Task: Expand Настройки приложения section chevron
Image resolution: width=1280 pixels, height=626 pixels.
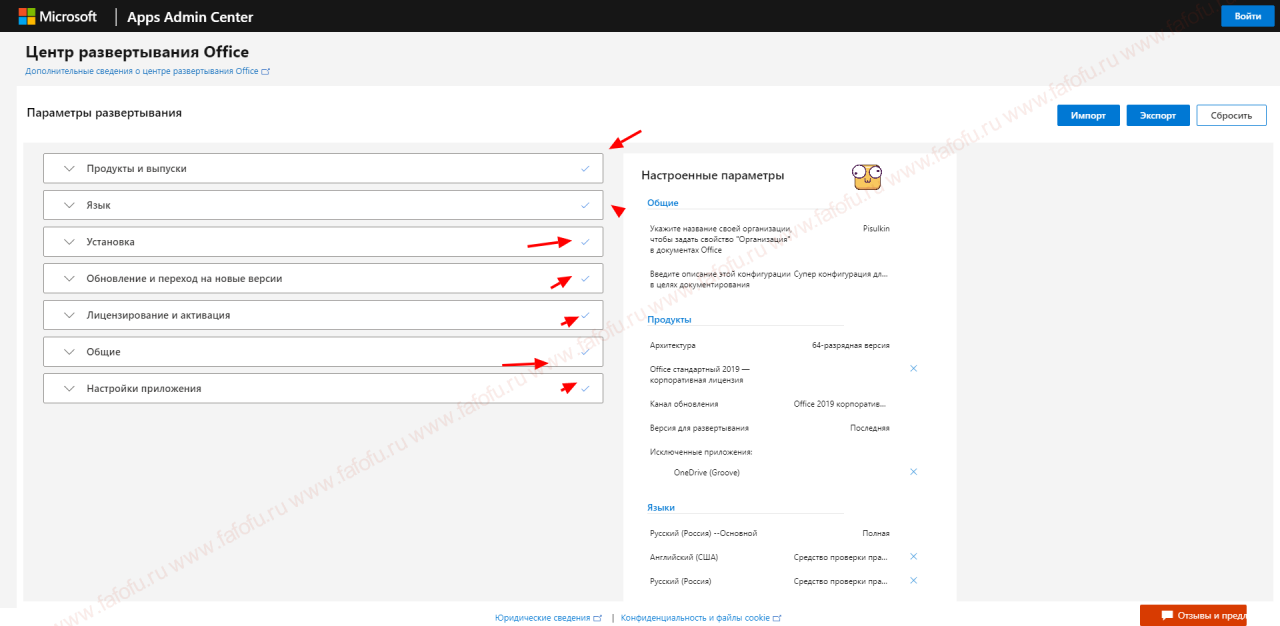Action: 69,388
